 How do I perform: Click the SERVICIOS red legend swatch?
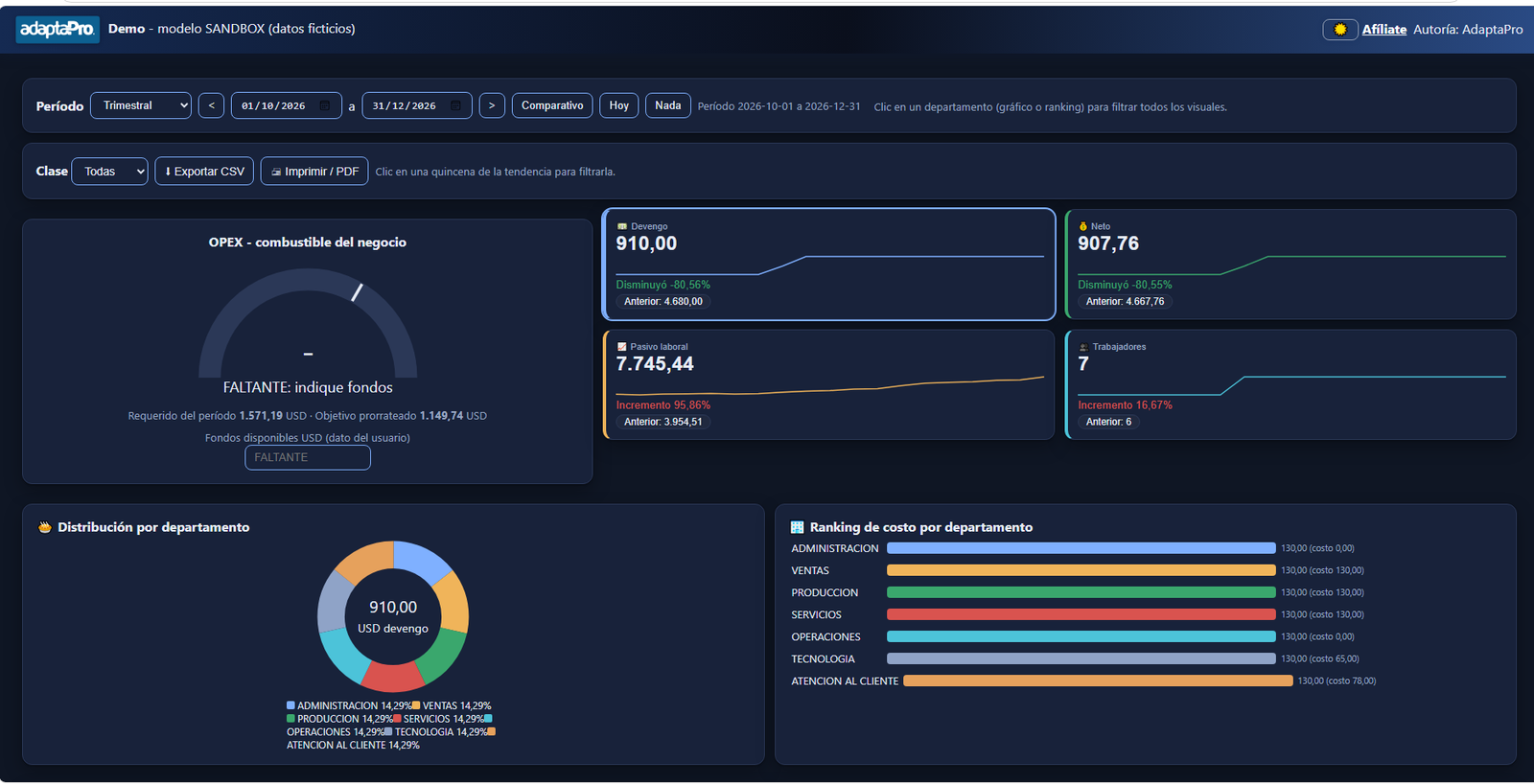(x=397, y=719)
